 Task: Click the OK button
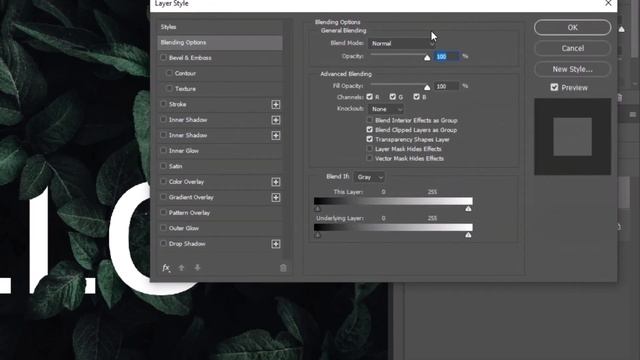[x=572, y=27]
